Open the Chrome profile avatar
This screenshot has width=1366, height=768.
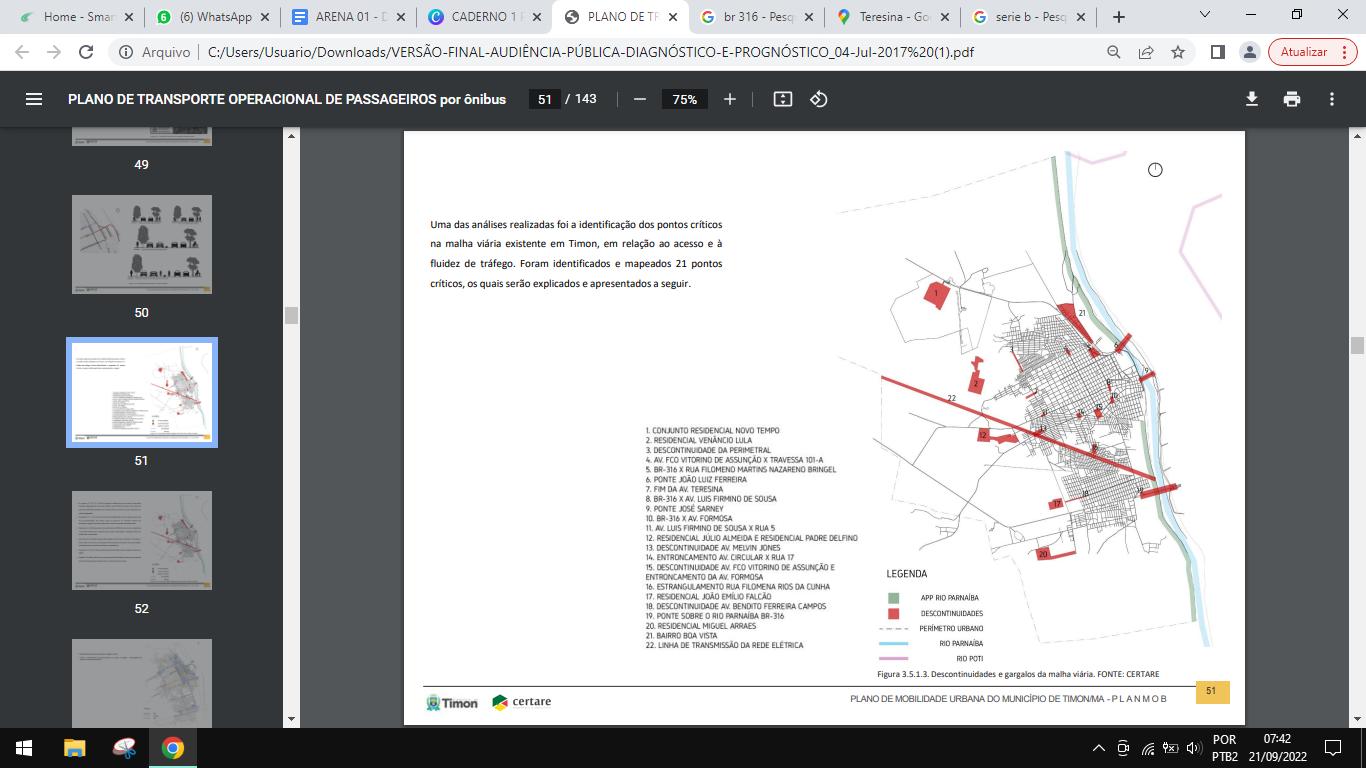(1249, 52)
